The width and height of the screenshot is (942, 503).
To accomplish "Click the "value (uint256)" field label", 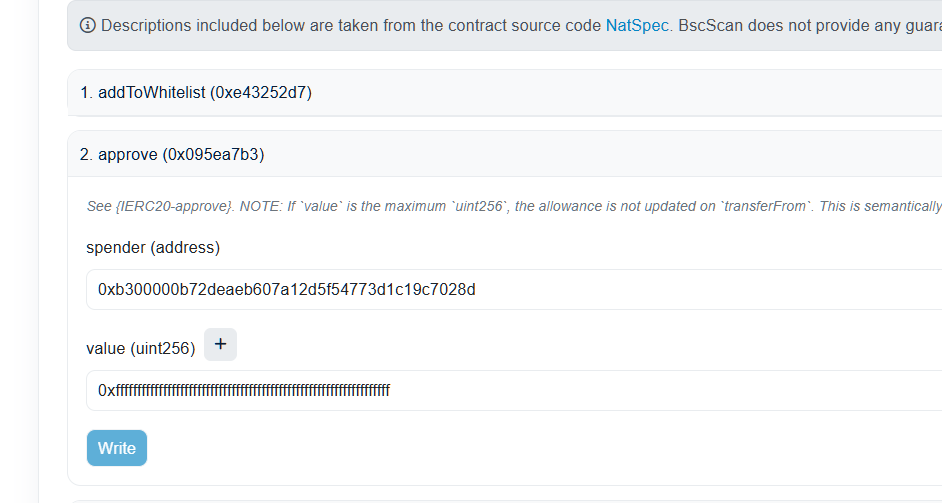I will click(141, 348).
